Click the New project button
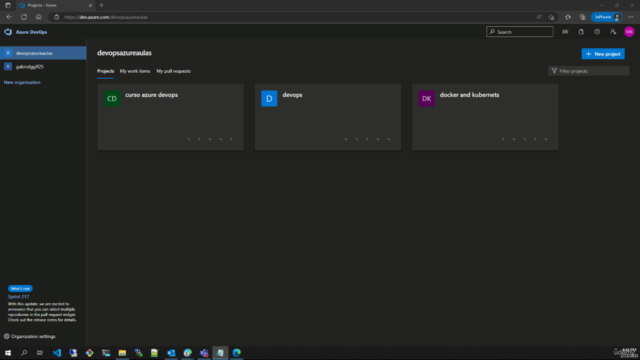The height and width of the screenshot is (360, 640). tap(603, 54)
